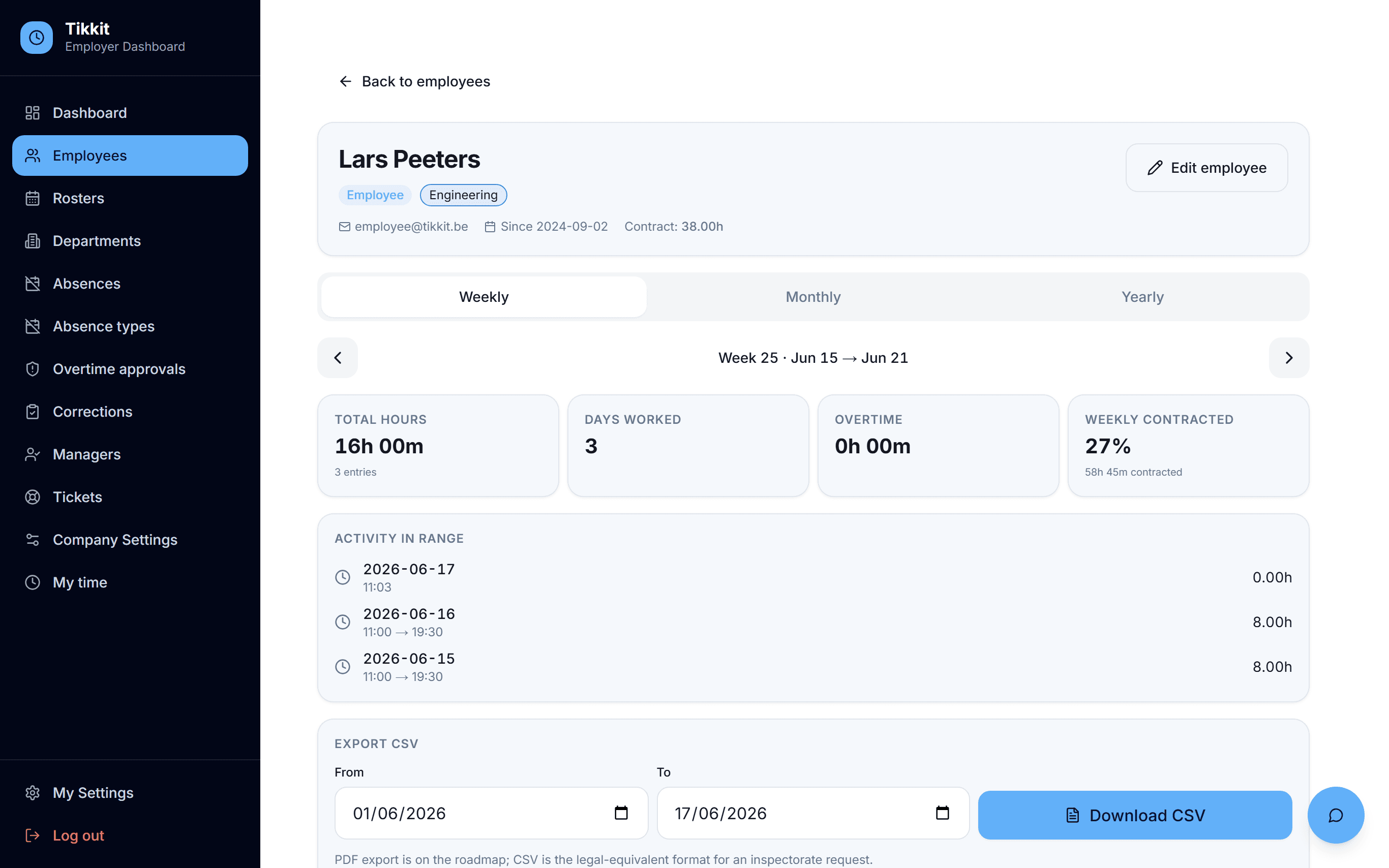Open Overtime approvals
The height and width of the screenshot is (868, 1389).
tap(130, 369)
